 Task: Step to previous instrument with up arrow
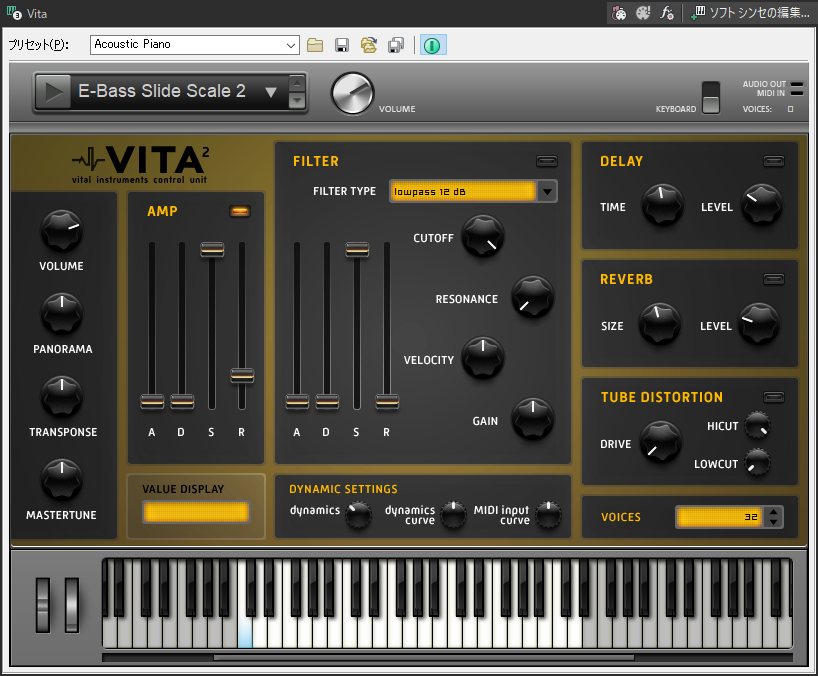coord(297,83)
